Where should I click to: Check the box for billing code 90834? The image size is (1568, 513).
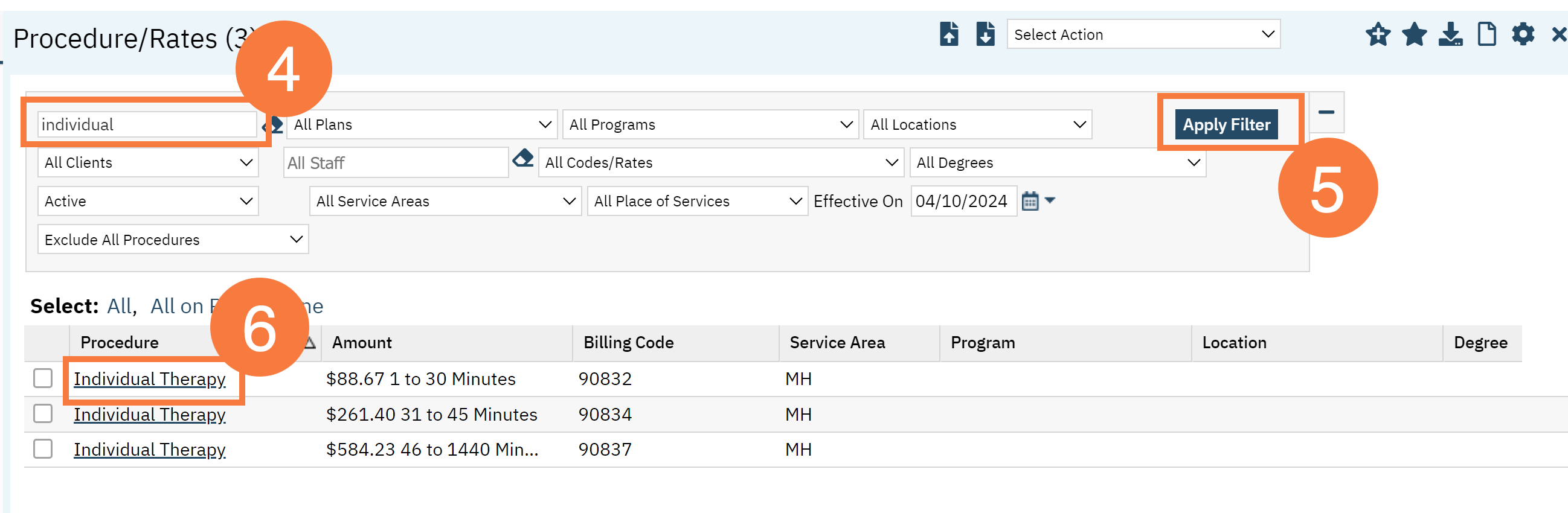[x=43, y=414]
